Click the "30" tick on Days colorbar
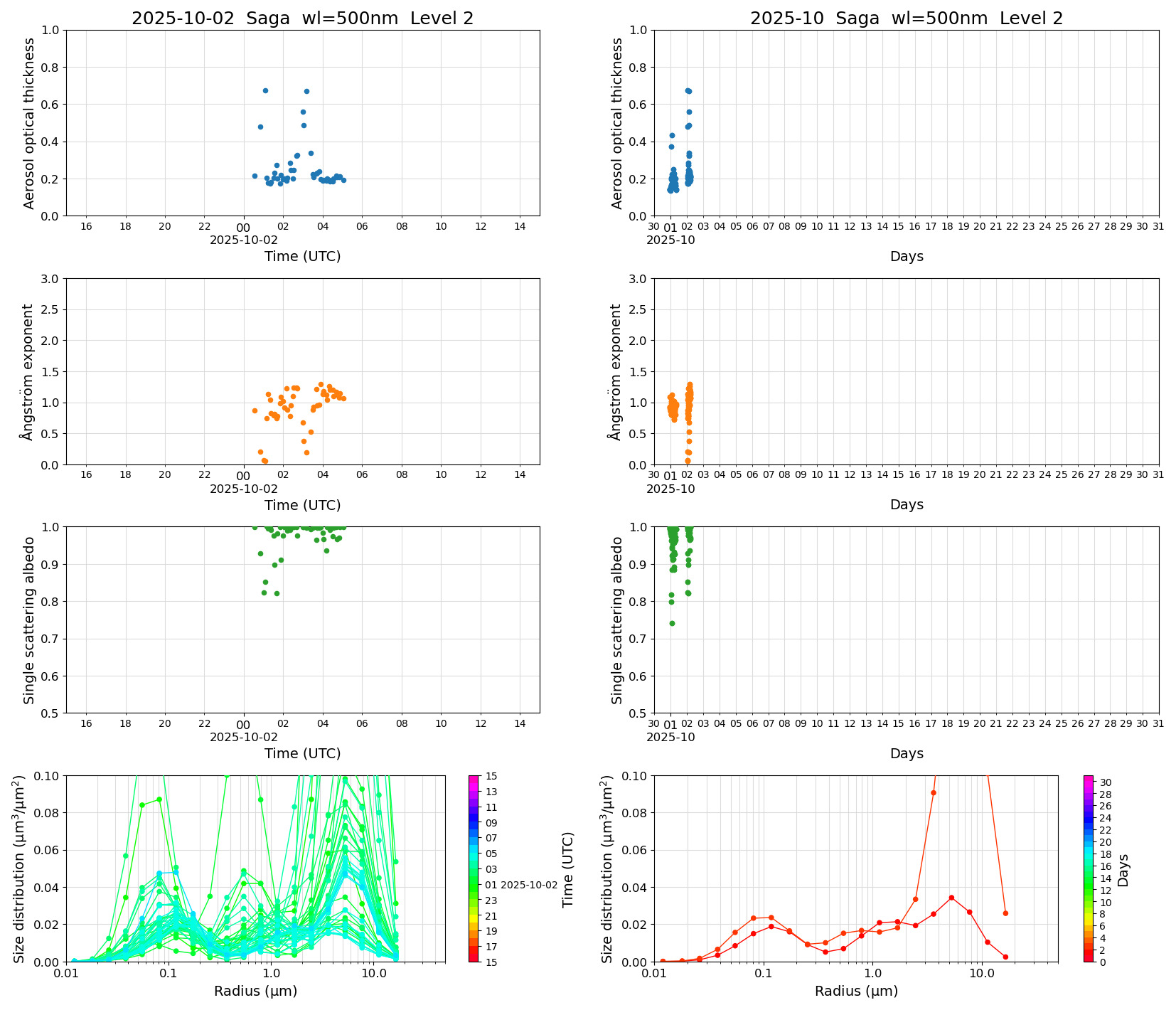1176x1010 pixels. pos(1106,782)
